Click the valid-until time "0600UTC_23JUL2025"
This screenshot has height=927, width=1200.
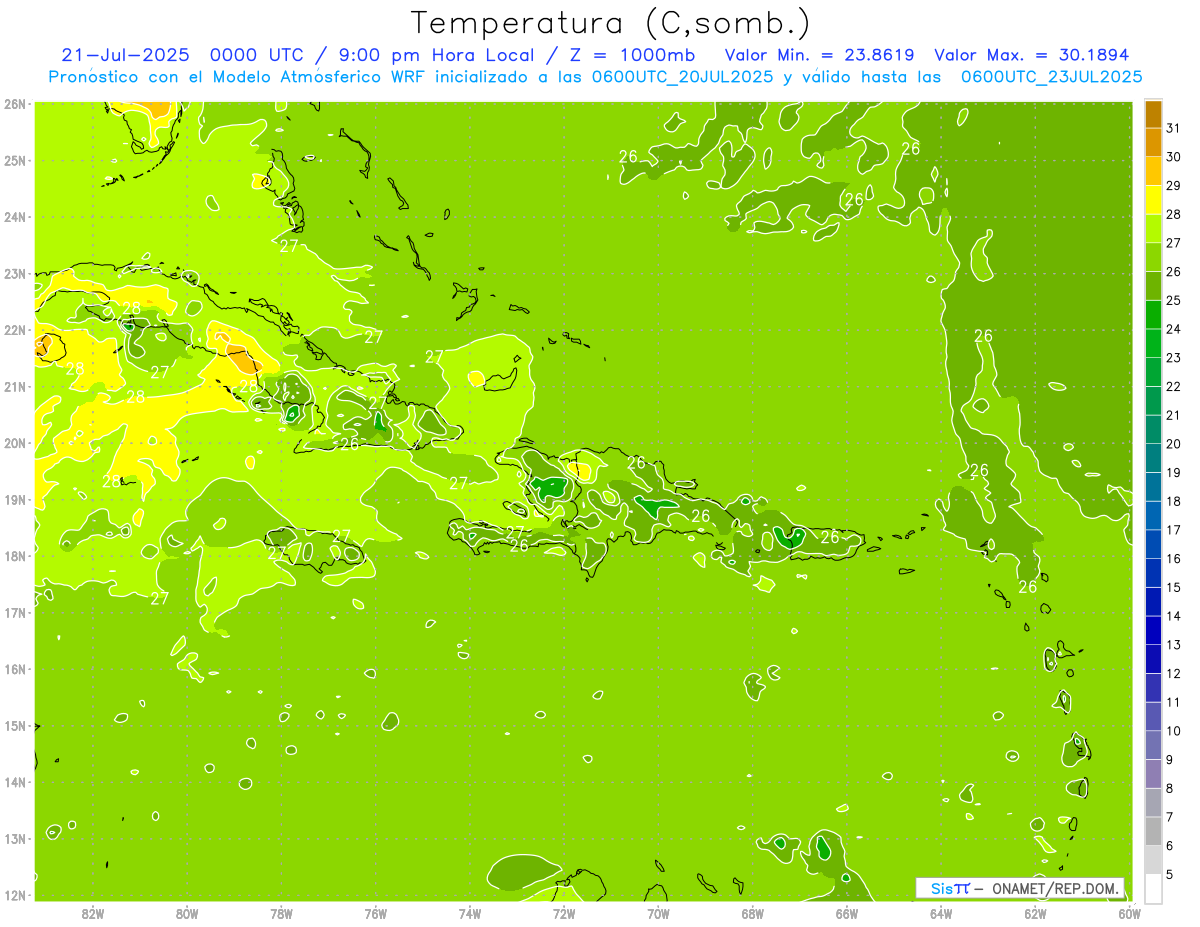pos(1051,77)
